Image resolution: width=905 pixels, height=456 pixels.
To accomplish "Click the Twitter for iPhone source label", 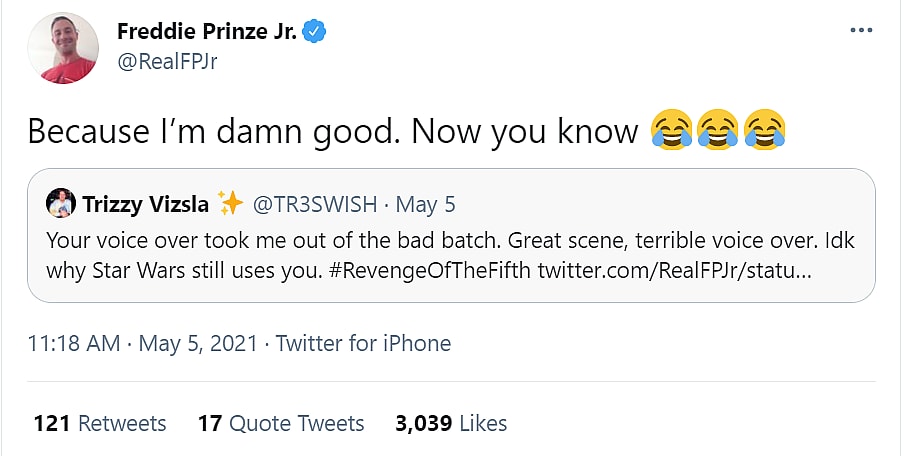I will 363,344.
